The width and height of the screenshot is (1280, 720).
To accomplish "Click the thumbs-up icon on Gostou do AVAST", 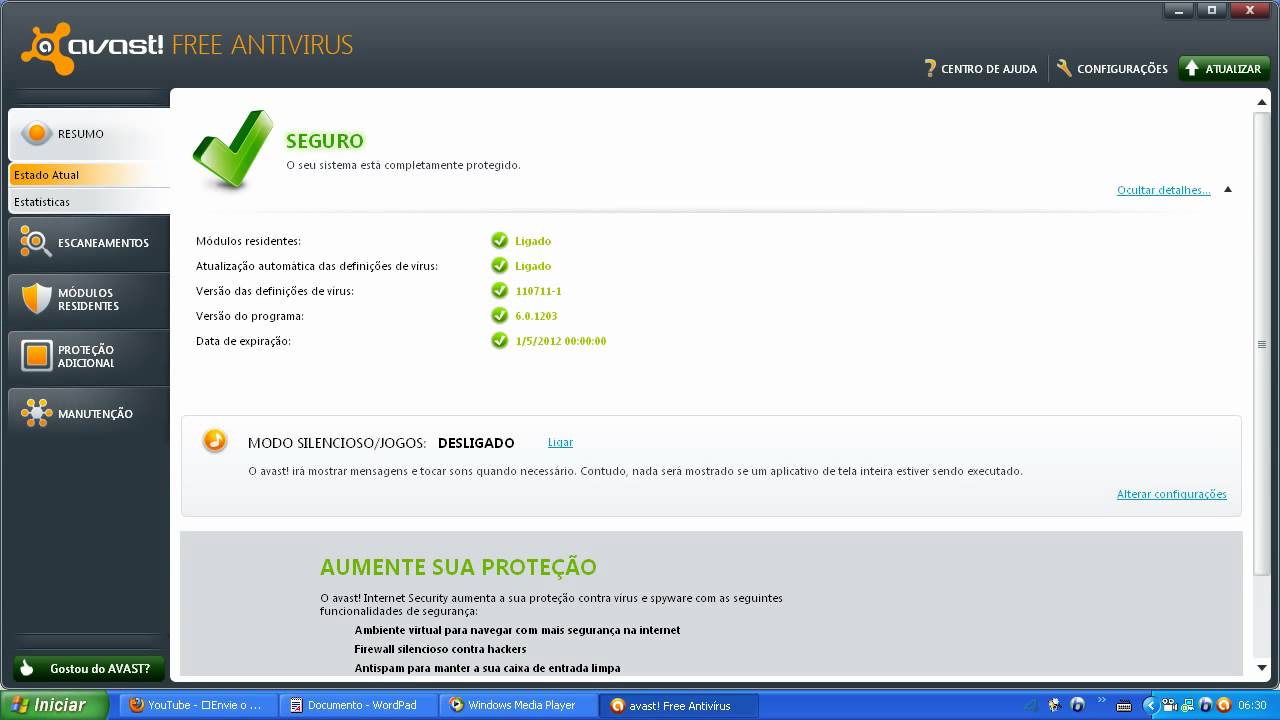I will pos(28,668).
